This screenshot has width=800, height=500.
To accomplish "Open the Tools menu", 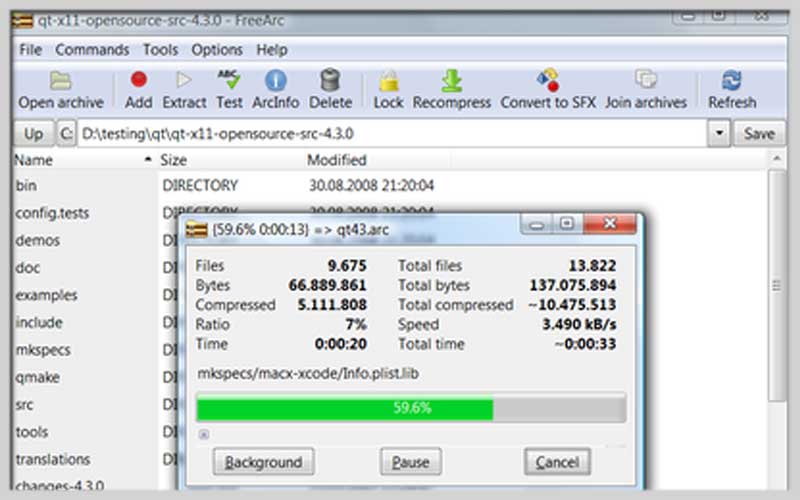I will tap(160, 50).
